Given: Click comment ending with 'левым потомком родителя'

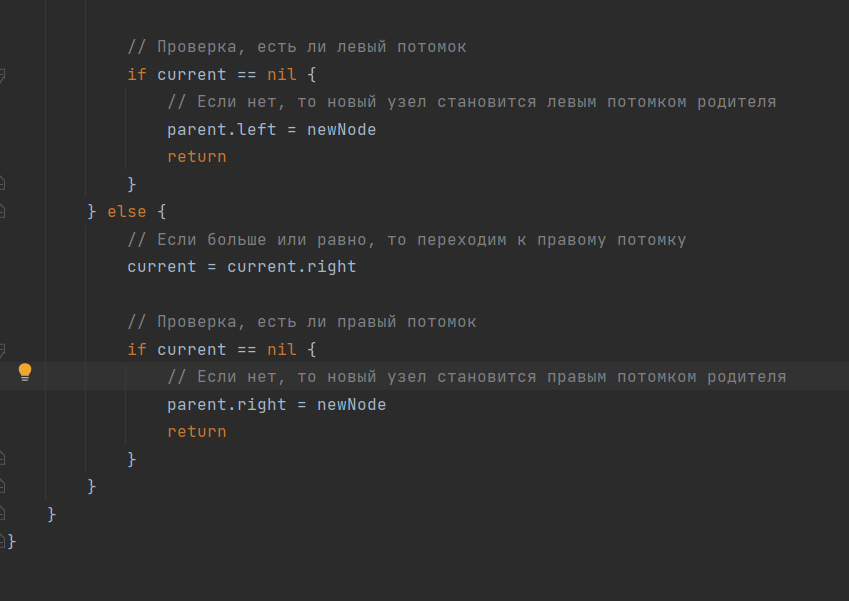Looking at the screenshot, I should pyautogui.click(x=471, y=102).
